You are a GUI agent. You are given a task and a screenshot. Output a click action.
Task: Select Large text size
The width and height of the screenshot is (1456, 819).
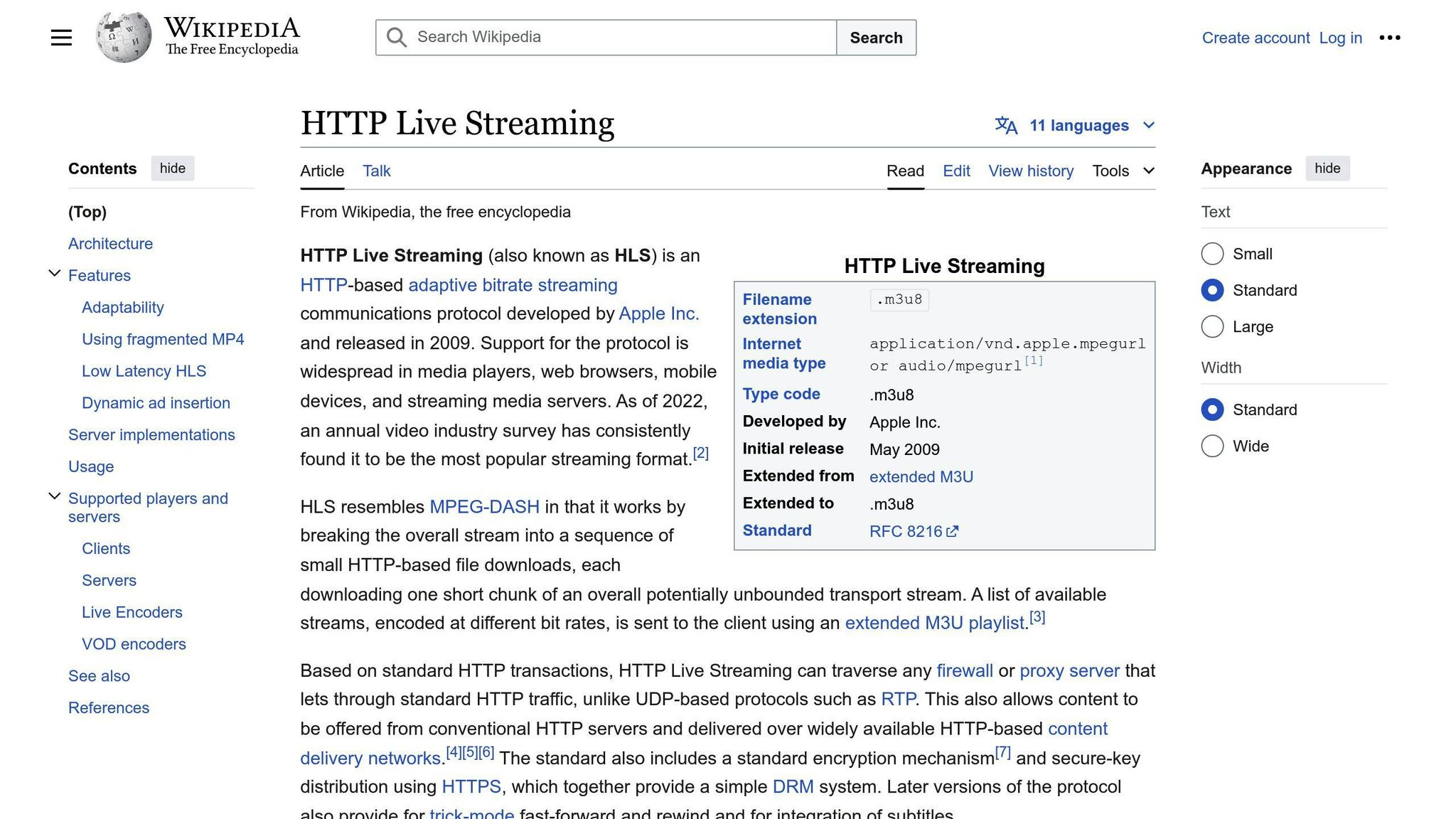pos(1212,326)
